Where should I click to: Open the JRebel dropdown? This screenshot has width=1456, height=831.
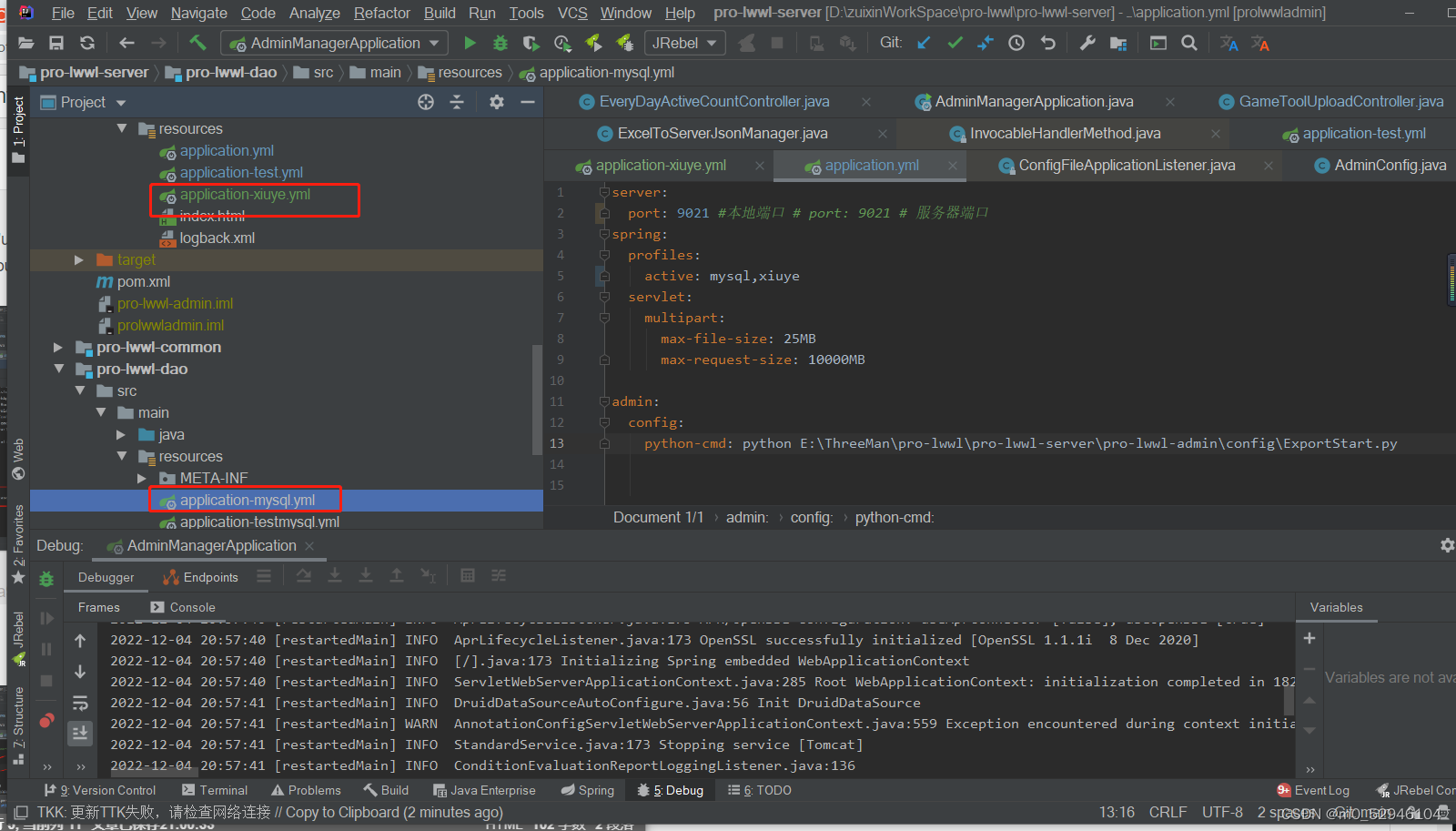(x=684, y=43)
